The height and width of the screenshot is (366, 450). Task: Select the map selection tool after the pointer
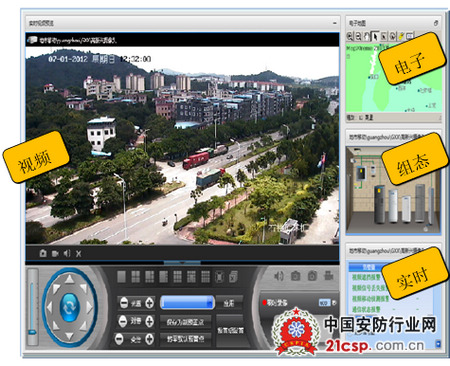tap(384, 36)
